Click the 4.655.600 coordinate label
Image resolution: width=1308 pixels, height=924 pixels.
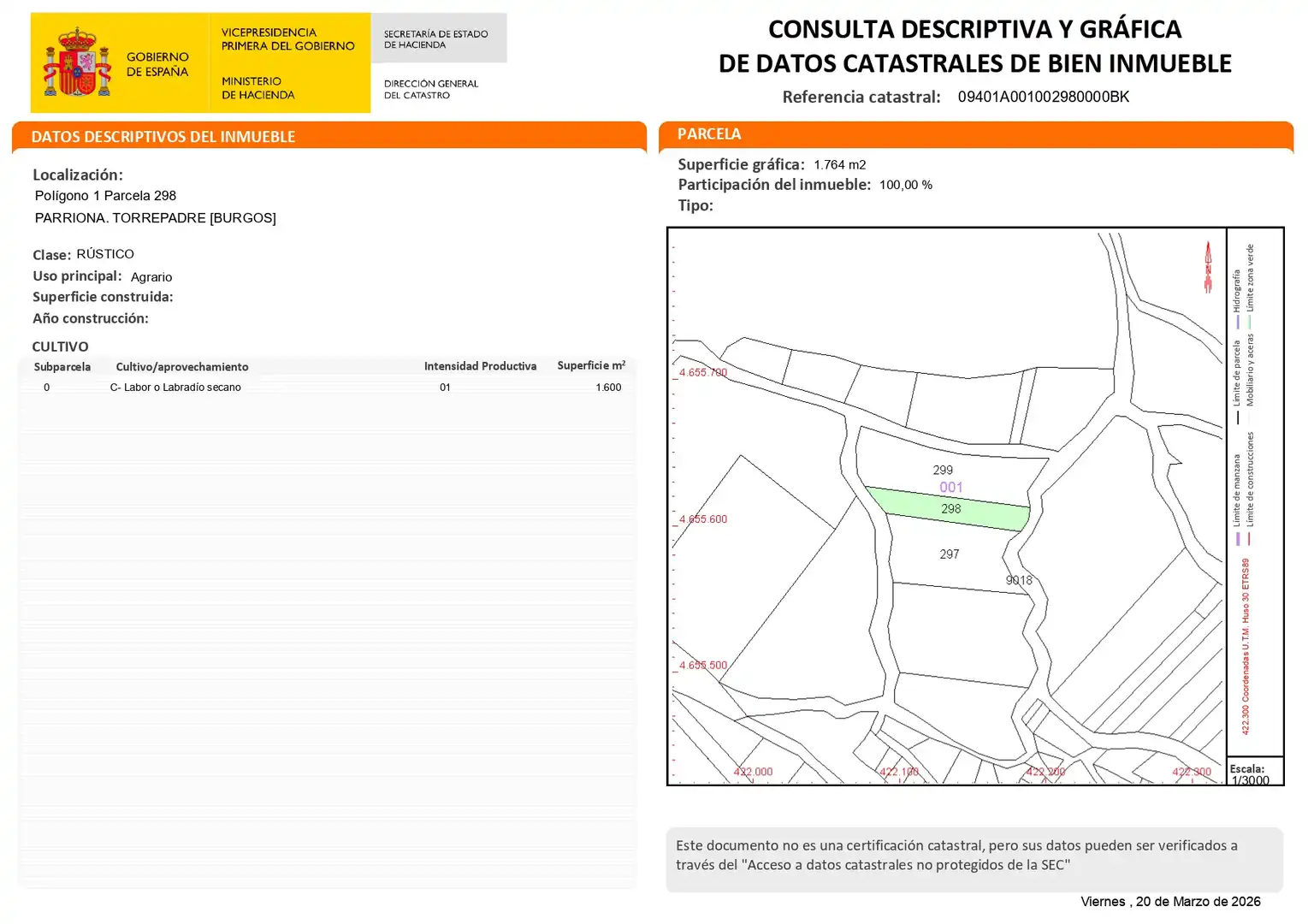(703, 519)
